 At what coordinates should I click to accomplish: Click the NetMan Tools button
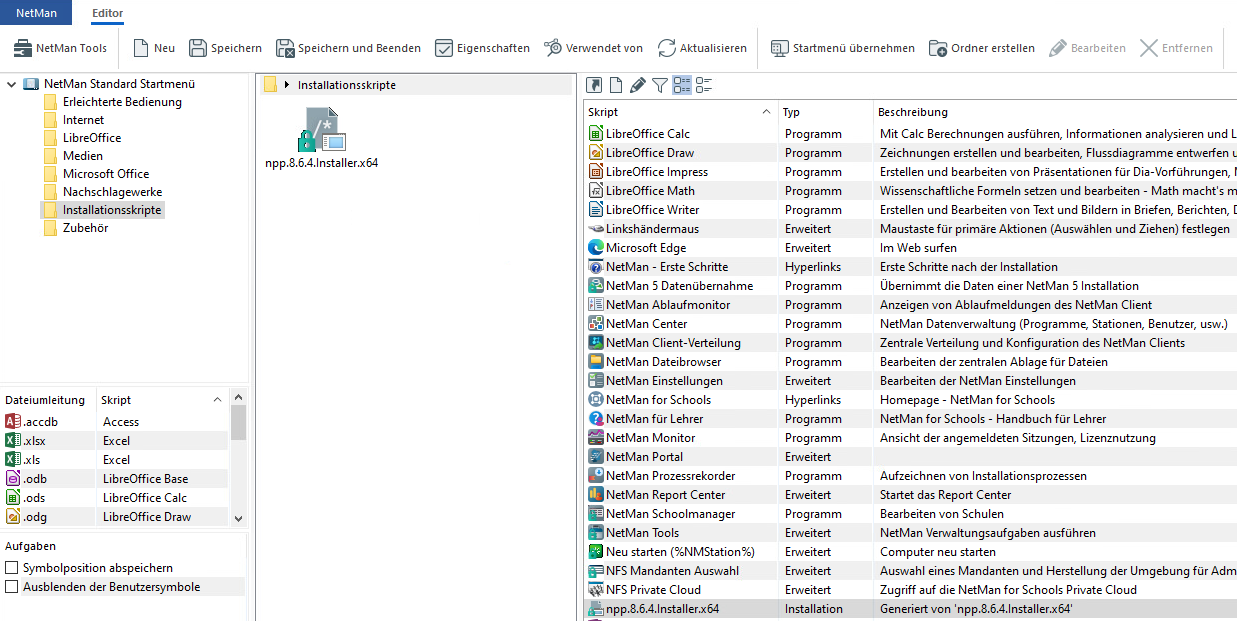(61, 46)
